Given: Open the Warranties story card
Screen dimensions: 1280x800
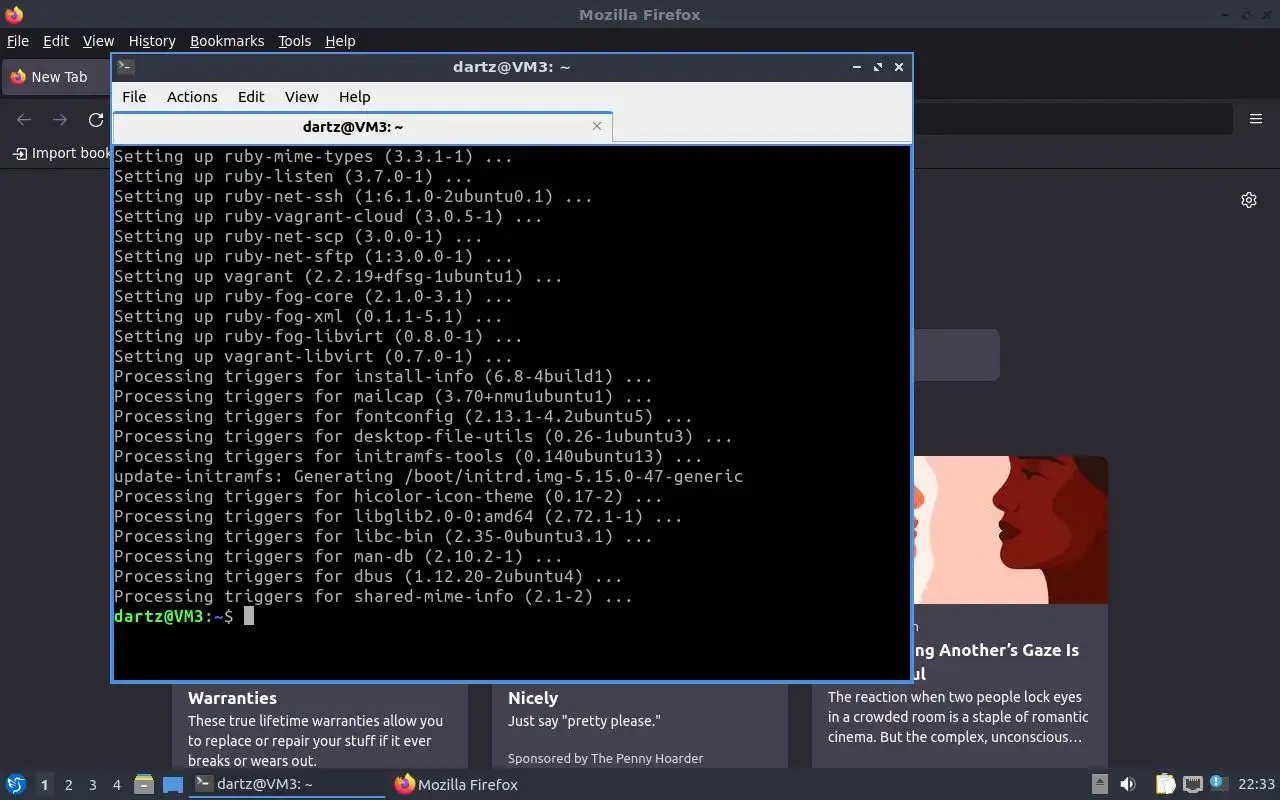Looking at the screenshot, I should tap(320, 725).
